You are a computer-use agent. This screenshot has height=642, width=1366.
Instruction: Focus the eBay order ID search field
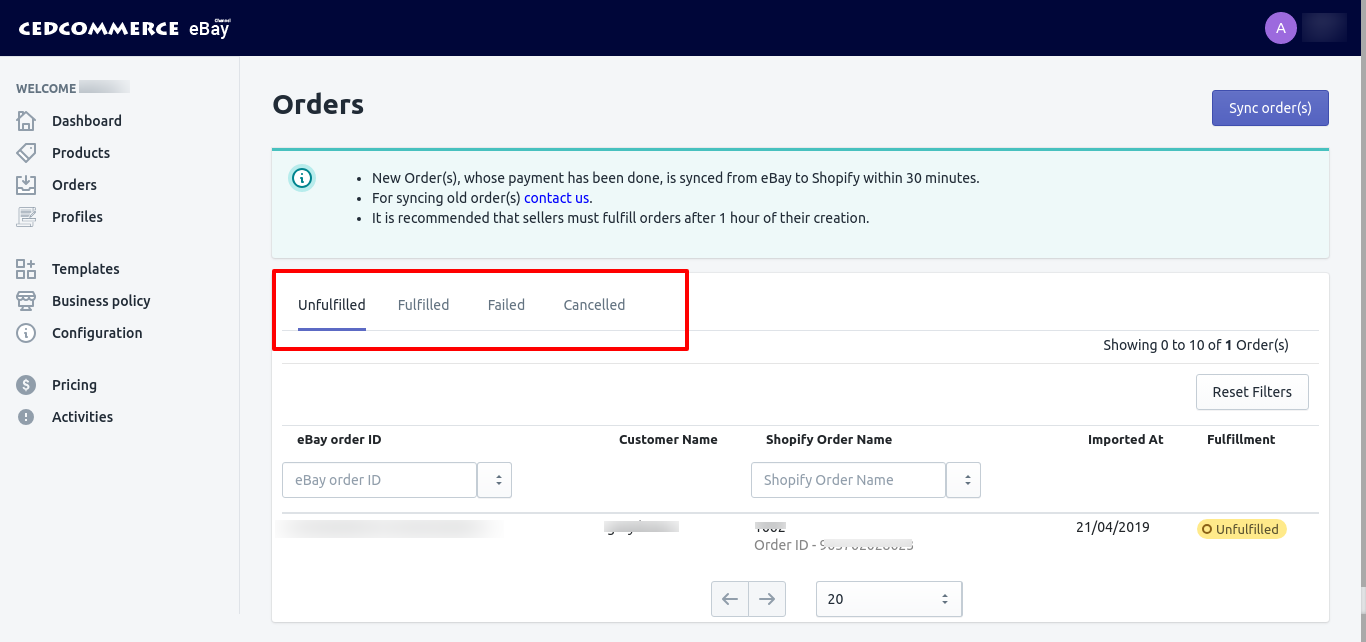tap(379, 480)
